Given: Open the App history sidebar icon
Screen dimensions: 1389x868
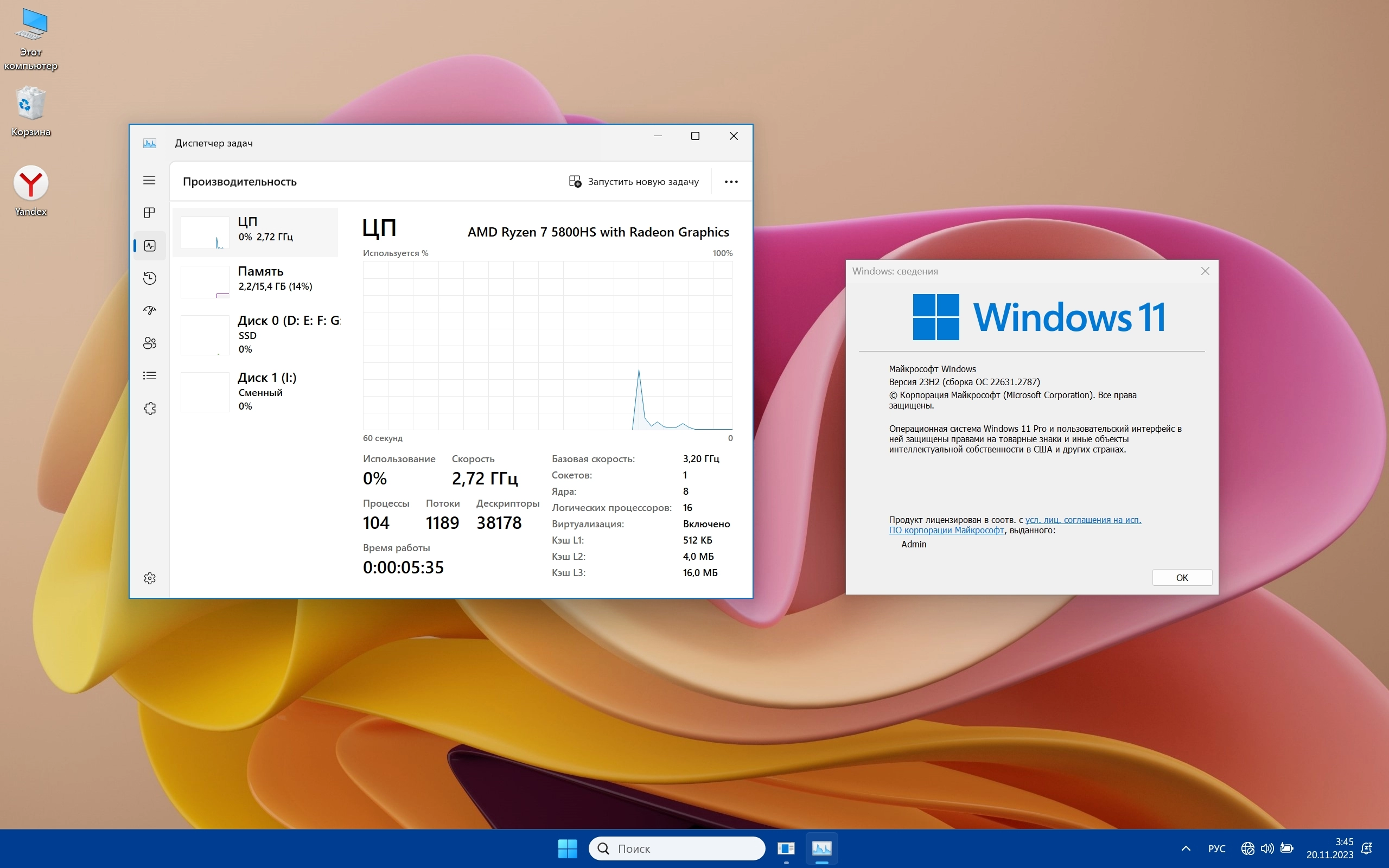Looking at the screenshot, I should click(x=149, y=278).
